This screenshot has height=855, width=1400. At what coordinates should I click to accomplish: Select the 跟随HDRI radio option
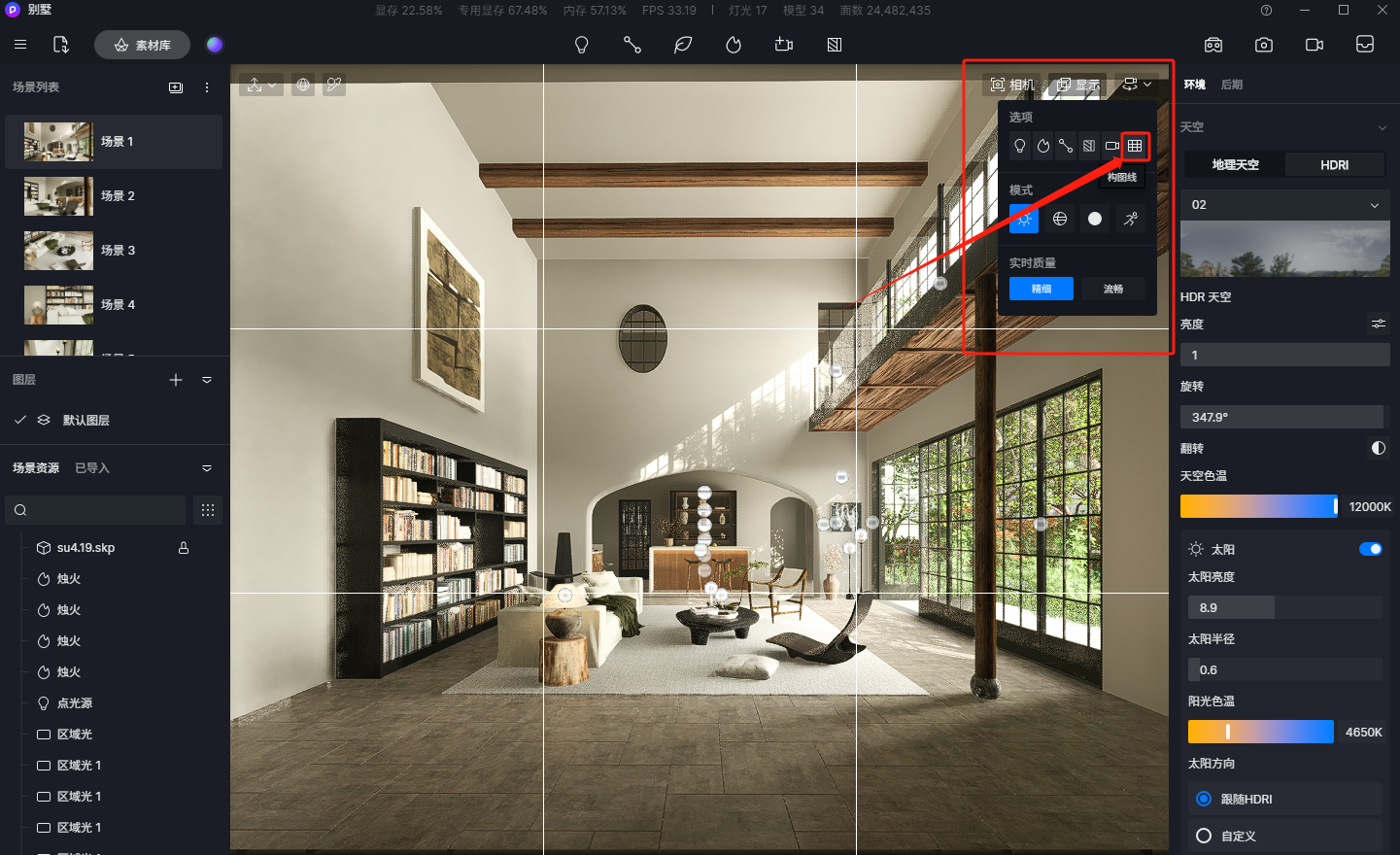[1204, 799]
